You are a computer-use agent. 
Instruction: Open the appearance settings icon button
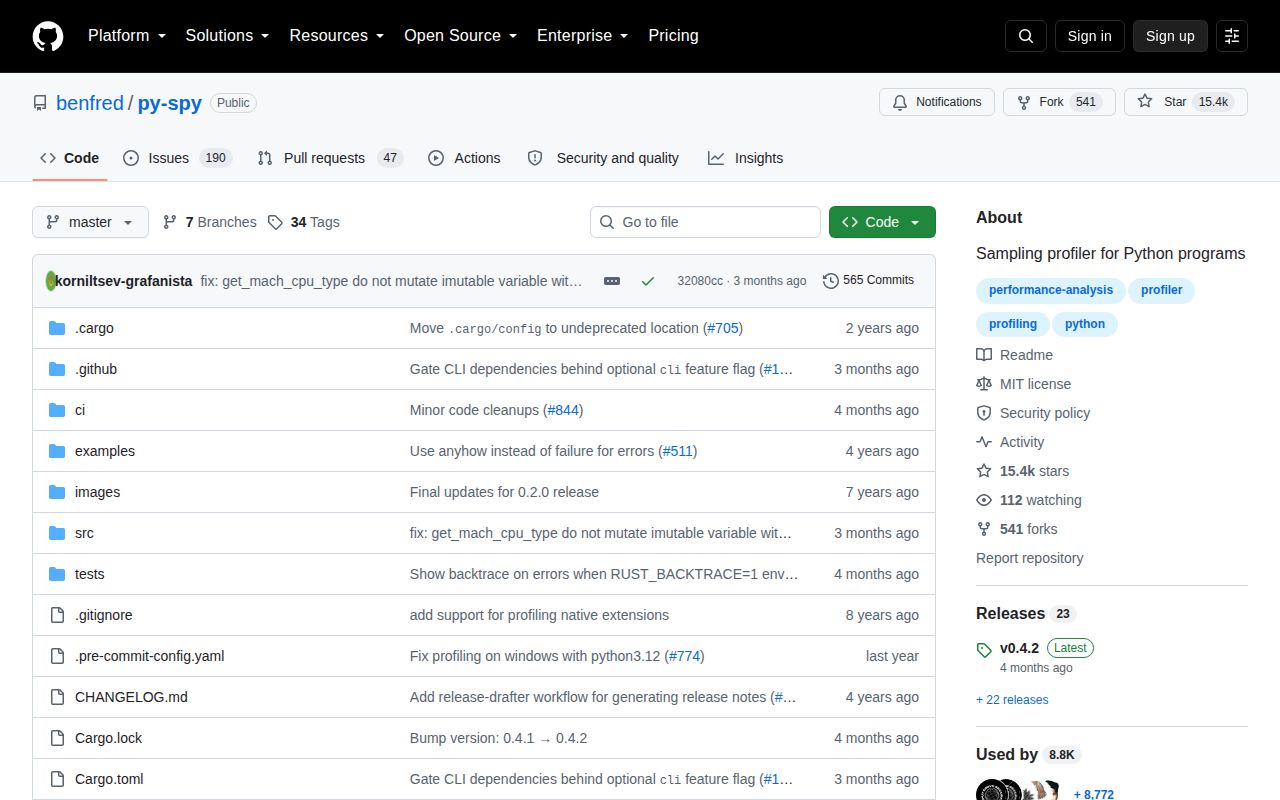(x=1232, y=36)
